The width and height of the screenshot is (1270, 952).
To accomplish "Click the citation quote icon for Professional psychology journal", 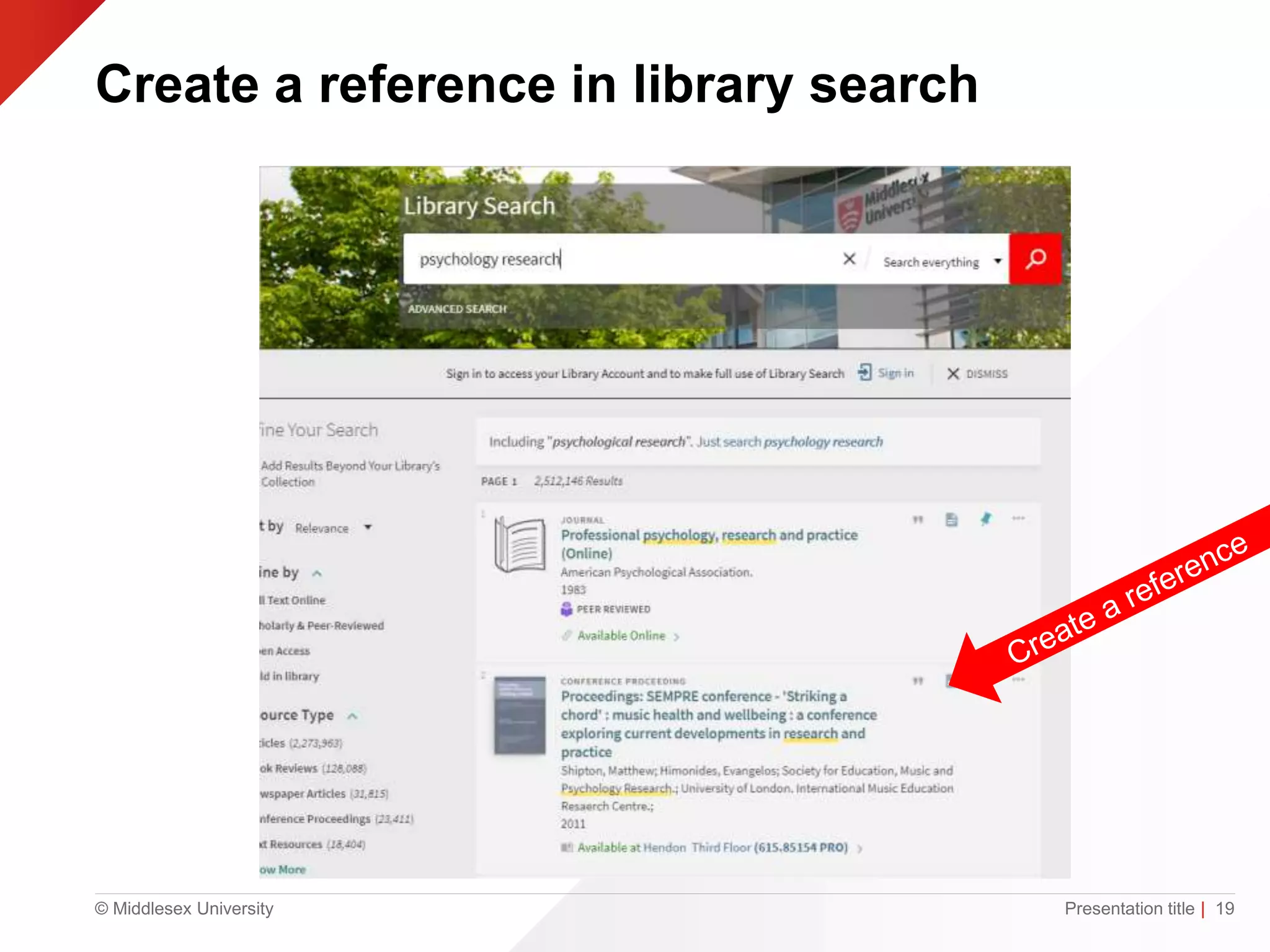I will point(918,519).
